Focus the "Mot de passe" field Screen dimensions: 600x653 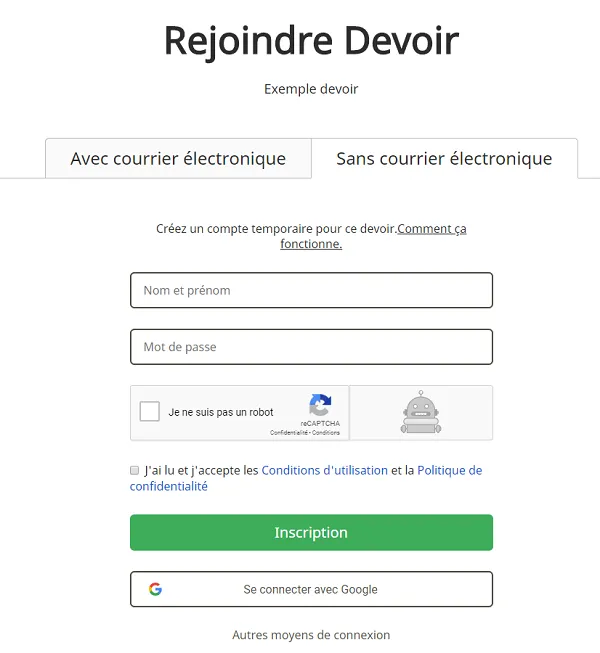tap(311, 347)
